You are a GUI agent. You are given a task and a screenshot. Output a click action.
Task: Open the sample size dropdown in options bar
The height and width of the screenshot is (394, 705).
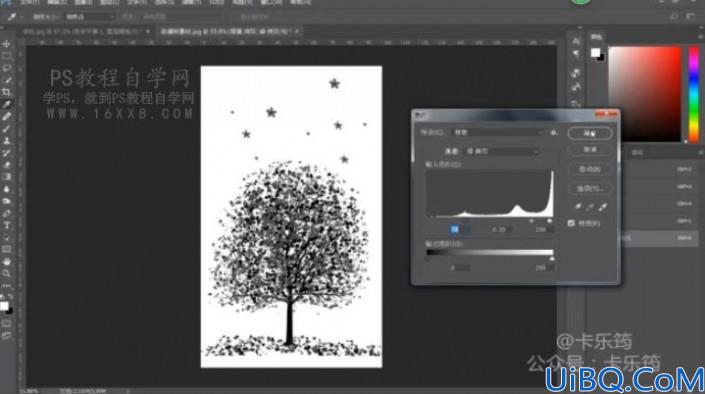89,17
